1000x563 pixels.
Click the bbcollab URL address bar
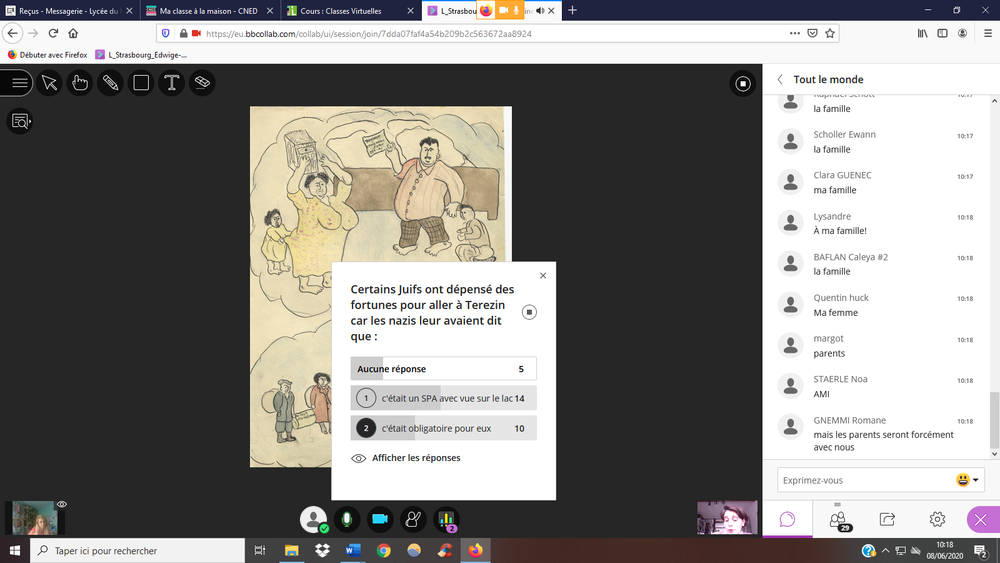[369, 34]
